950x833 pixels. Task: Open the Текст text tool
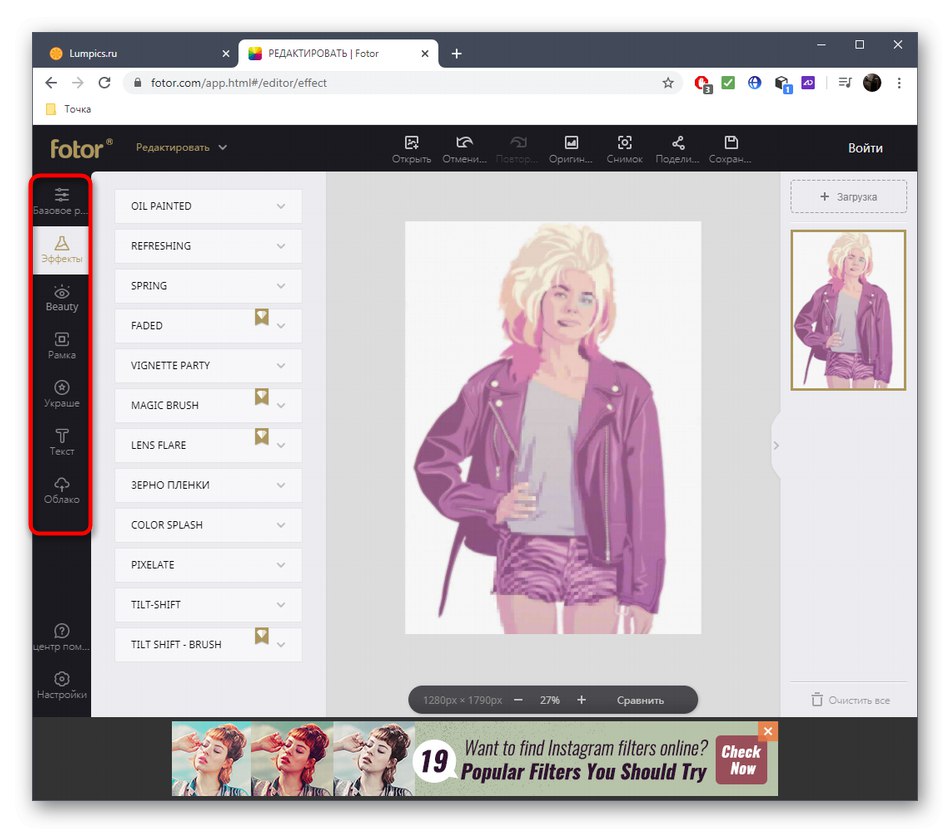coord(61,441)
